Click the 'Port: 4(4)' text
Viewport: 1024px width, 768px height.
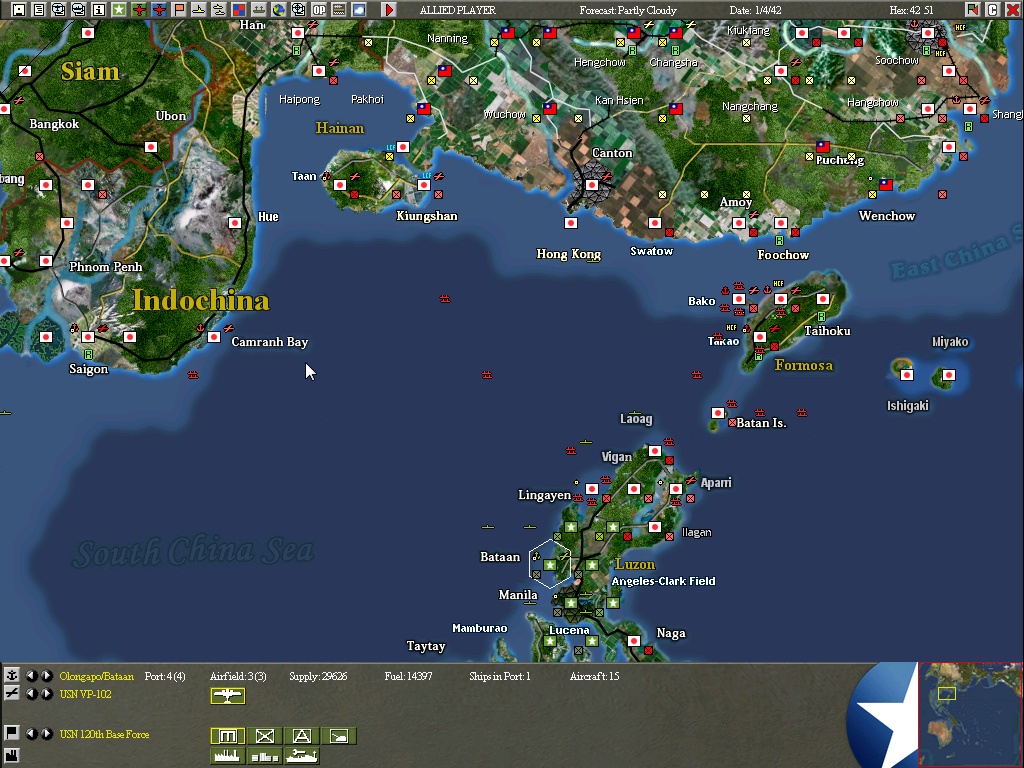(x=165, y=677)
